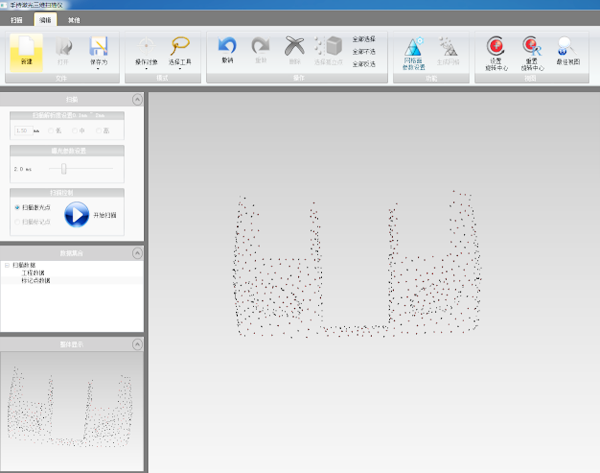Select the scan laser points radio button
This screenshot has height=473, width=600.
tap(18, 207)
